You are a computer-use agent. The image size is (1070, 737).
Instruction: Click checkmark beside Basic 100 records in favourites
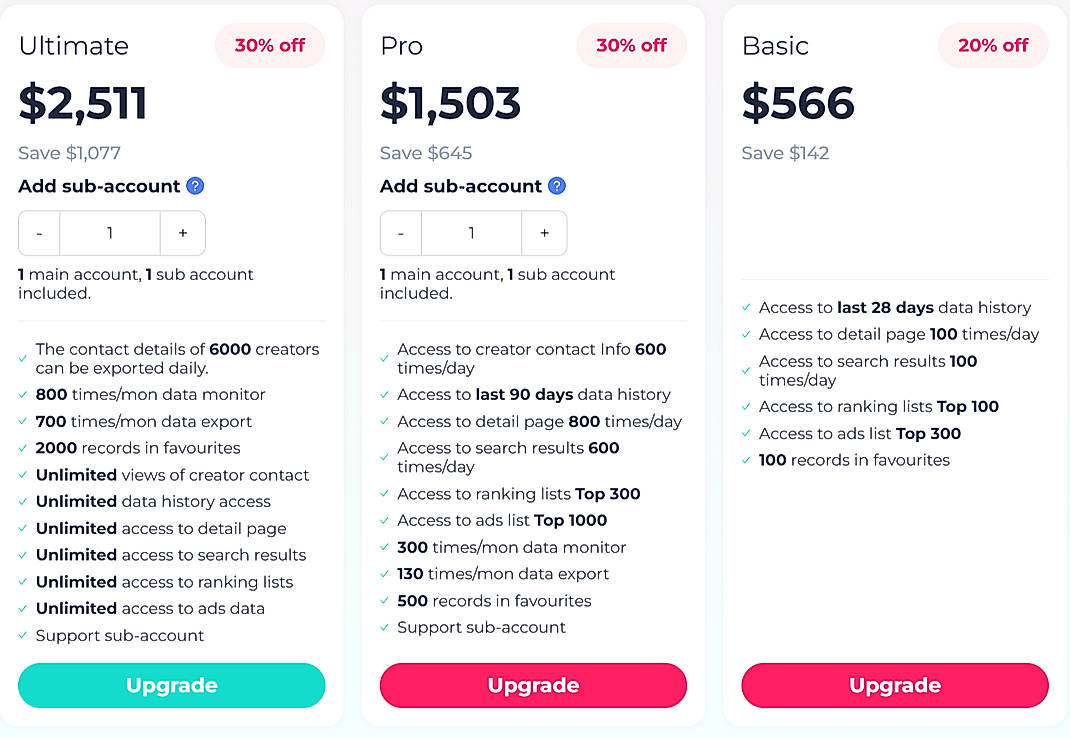click(747, 461)
